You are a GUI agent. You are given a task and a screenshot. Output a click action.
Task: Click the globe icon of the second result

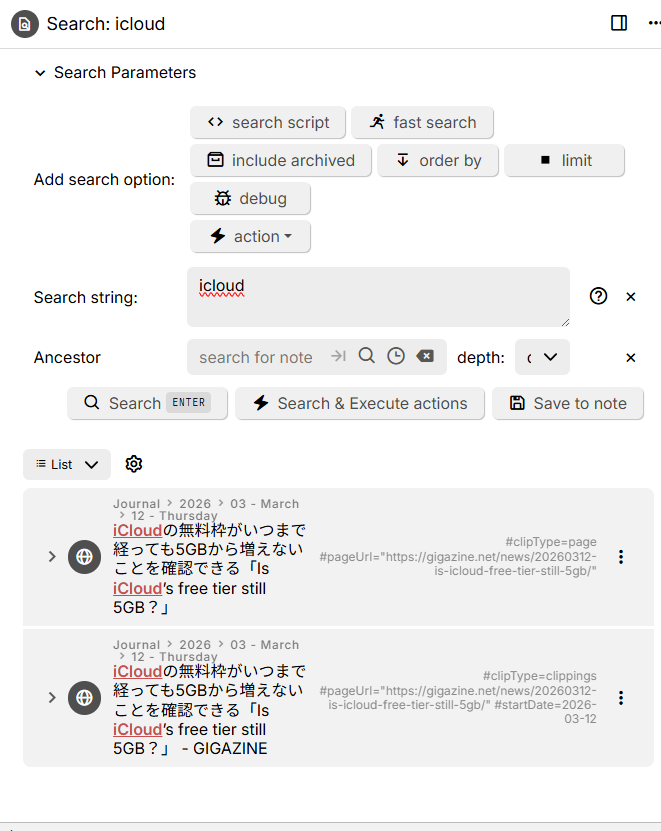84,697
